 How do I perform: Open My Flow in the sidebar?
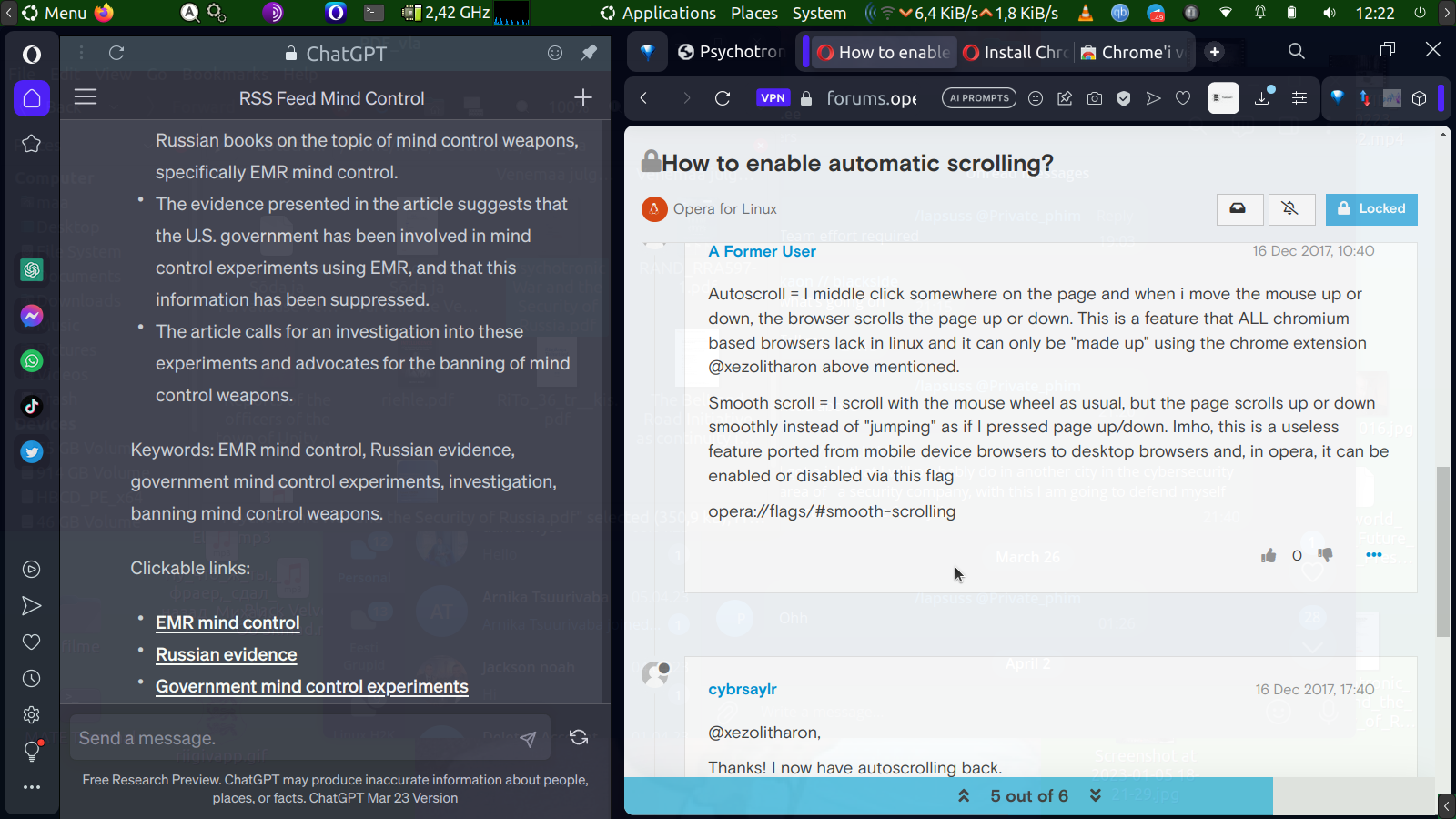coord(32,606)
